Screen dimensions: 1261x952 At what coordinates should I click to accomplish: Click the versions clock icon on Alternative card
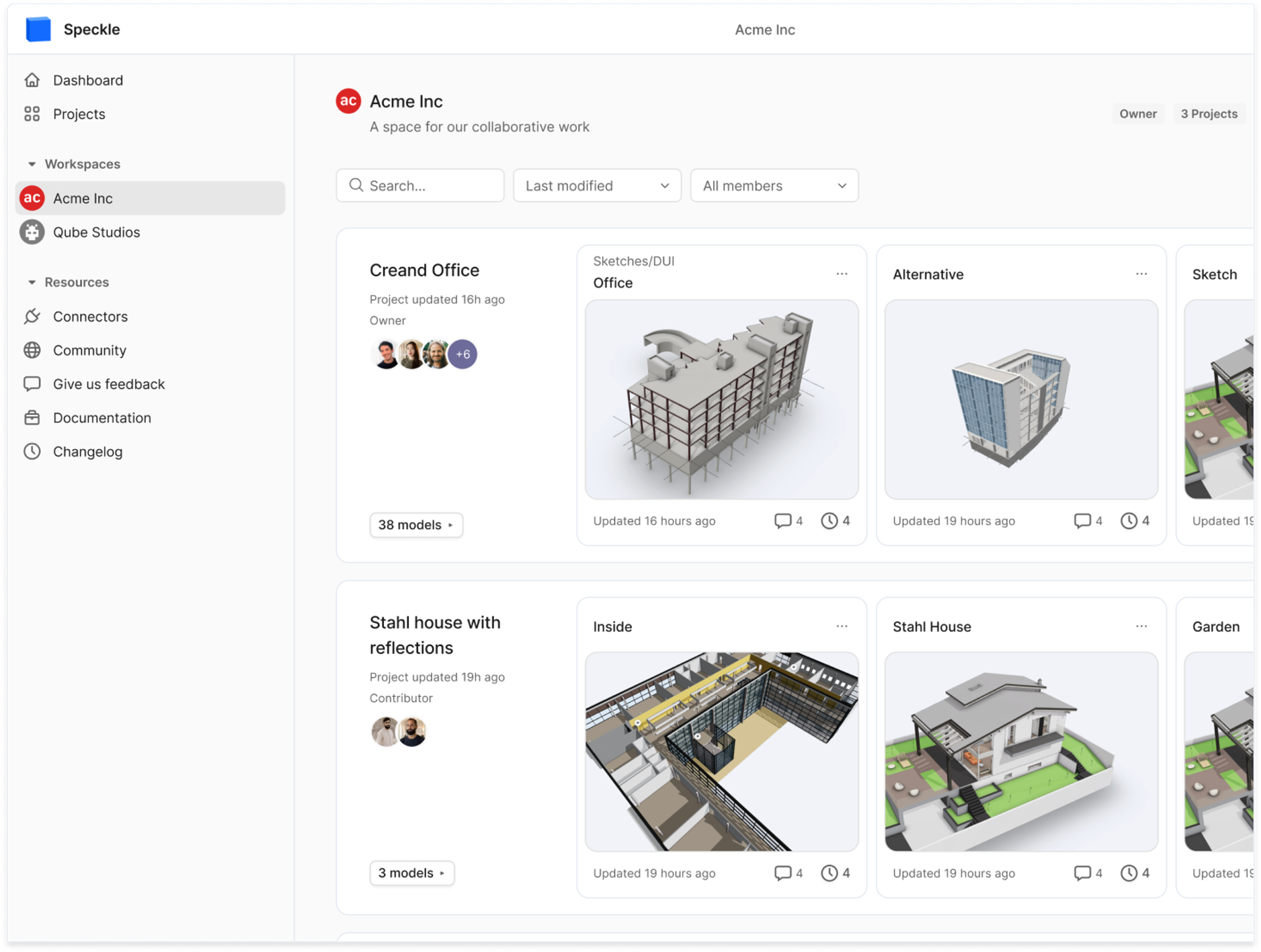tap(1129, 521)
